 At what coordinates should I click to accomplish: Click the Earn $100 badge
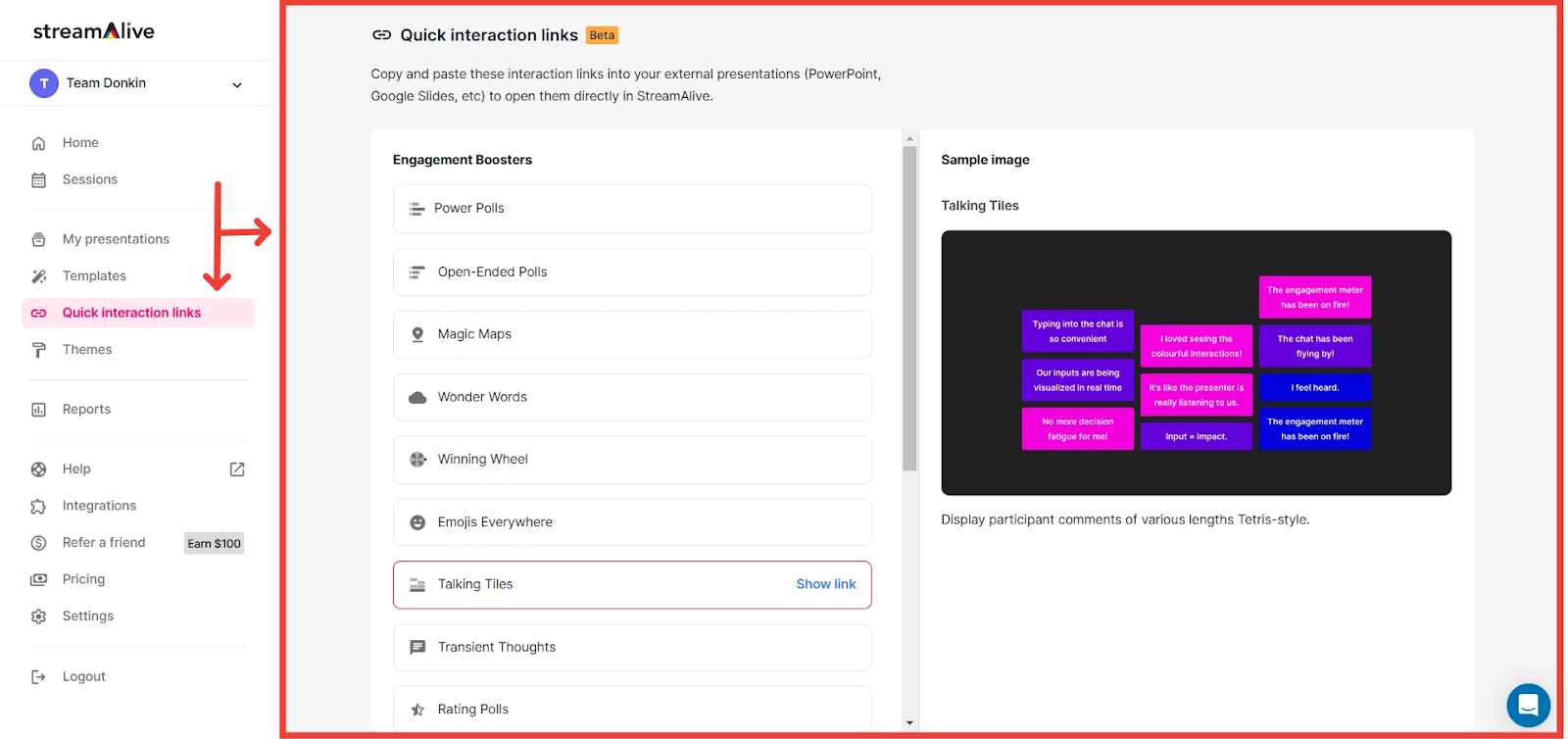pyautogui.click(x=214, y=543)
